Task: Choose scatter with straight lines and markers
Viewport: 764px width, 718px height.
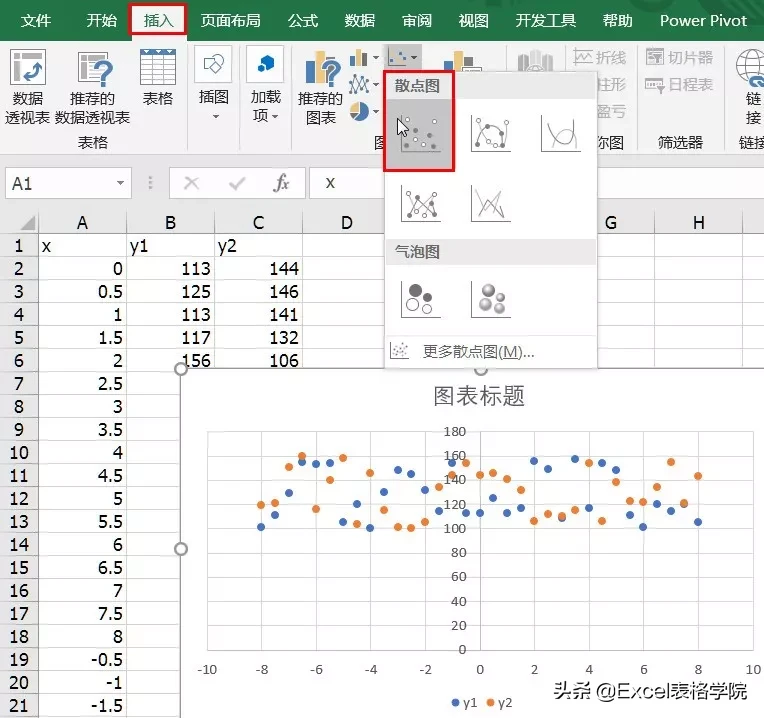Action: tap(420, 204)
